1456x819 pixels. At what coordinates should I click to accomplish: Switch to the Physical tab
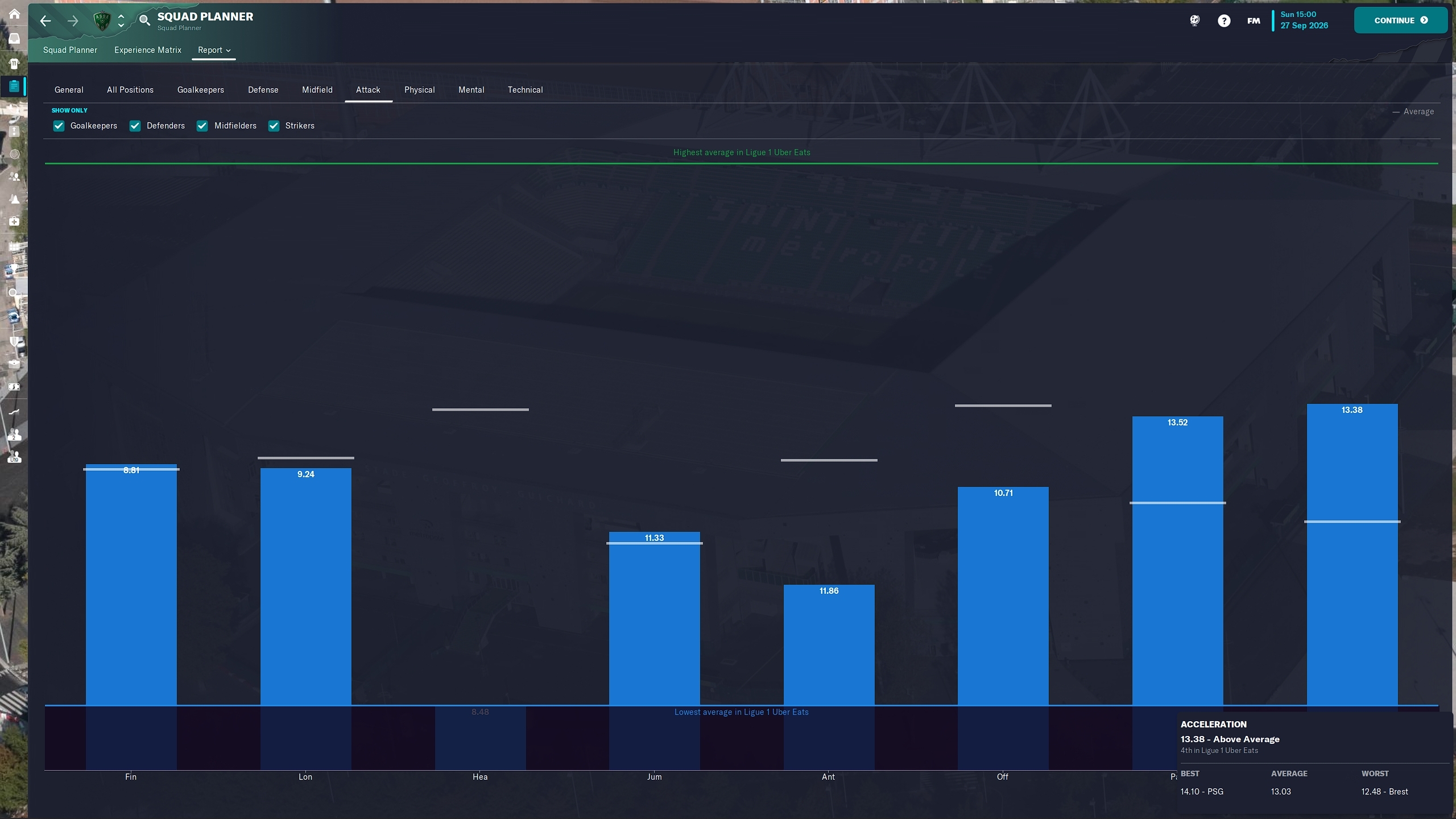pyautogui.click(x=419, y=90)
